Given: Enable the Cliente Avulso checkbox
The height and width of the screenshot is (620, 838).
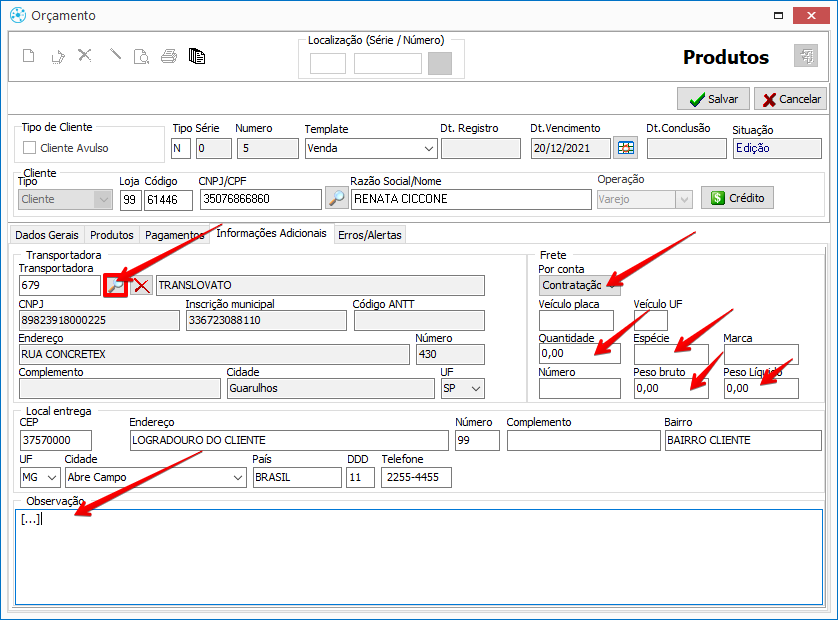Looking at the screenshot, I should coord(29,148).
